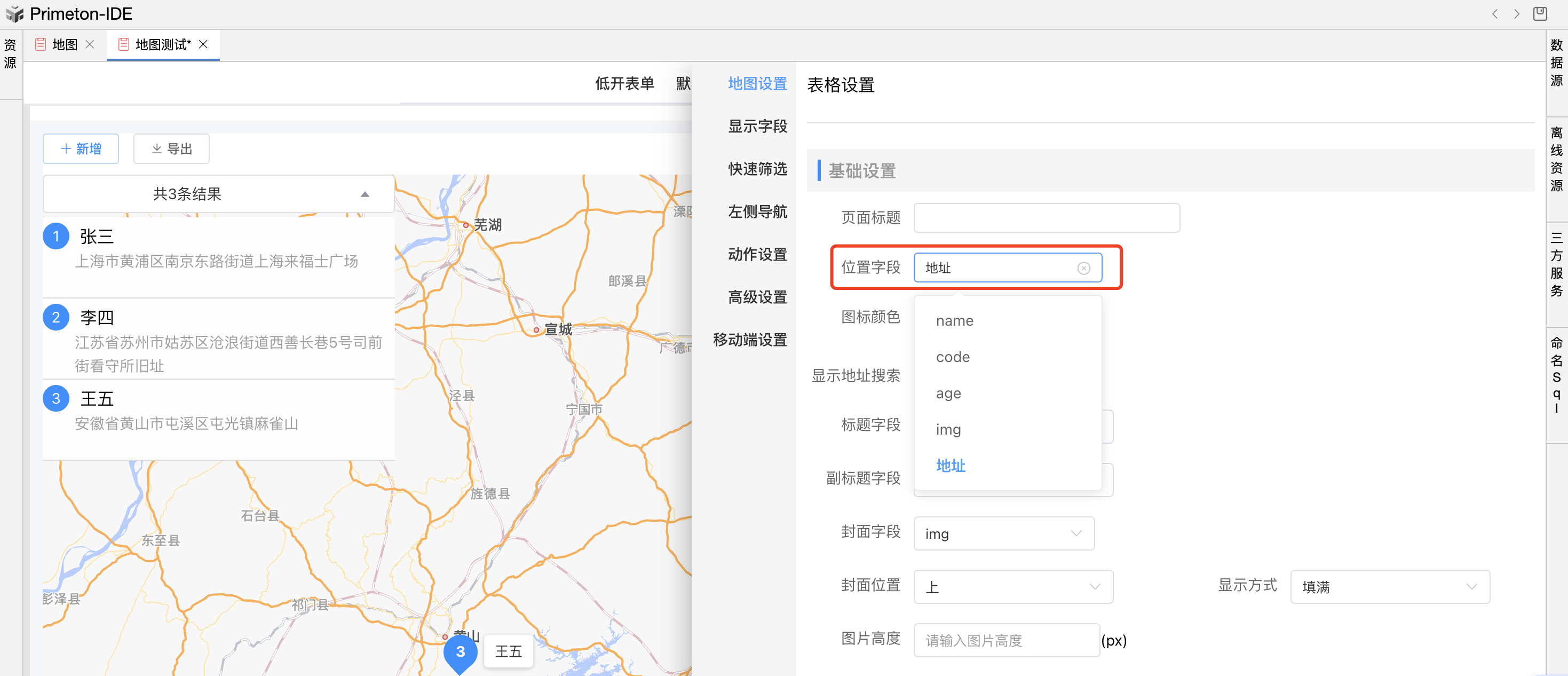The height and width of the screenshot is (676, 1568).
Task: Click the forward arrow in title bar
Action: tap(1516, 13)
